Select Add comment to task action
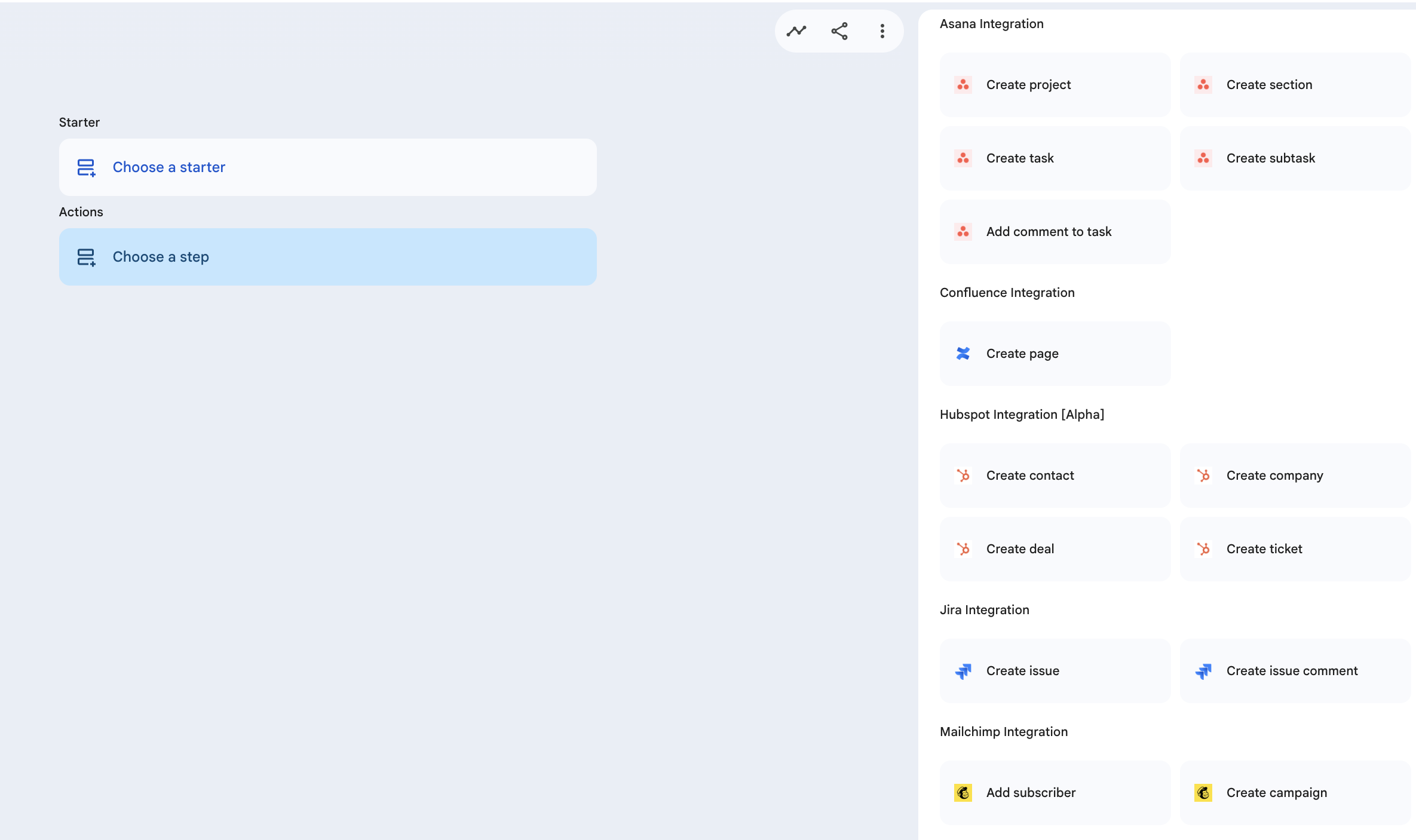This screenshot has width=1416, height=840. click(x=1055, y=232)
